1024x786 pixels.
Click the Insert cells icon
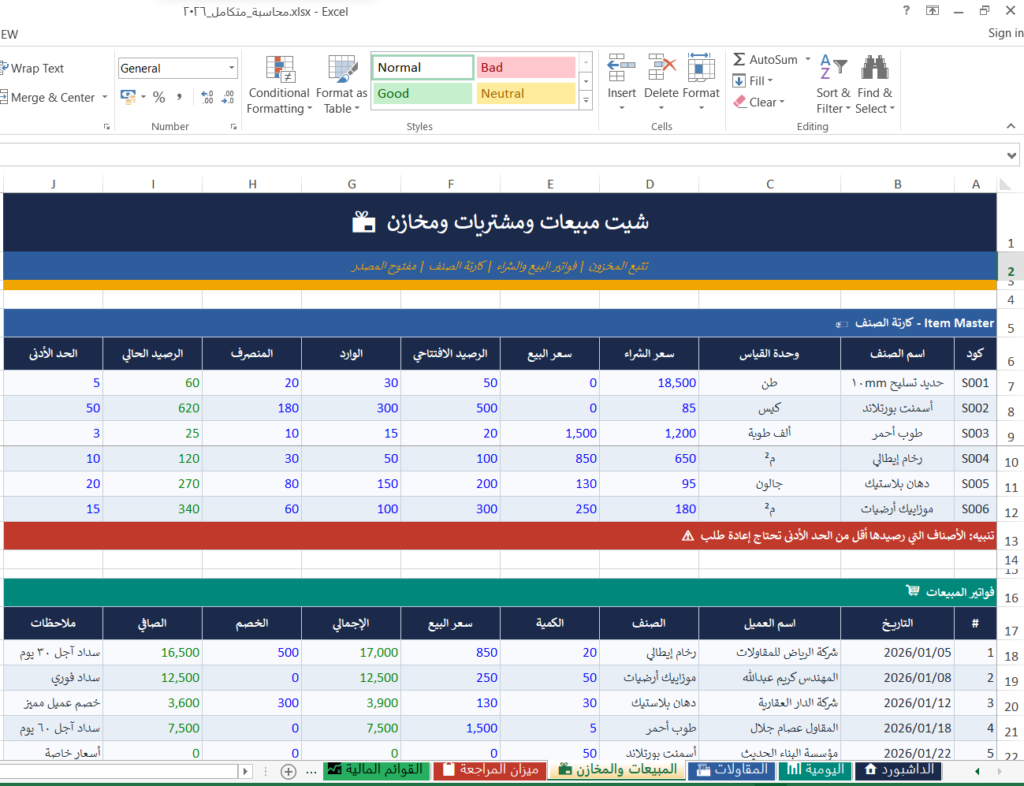point(621,68)
